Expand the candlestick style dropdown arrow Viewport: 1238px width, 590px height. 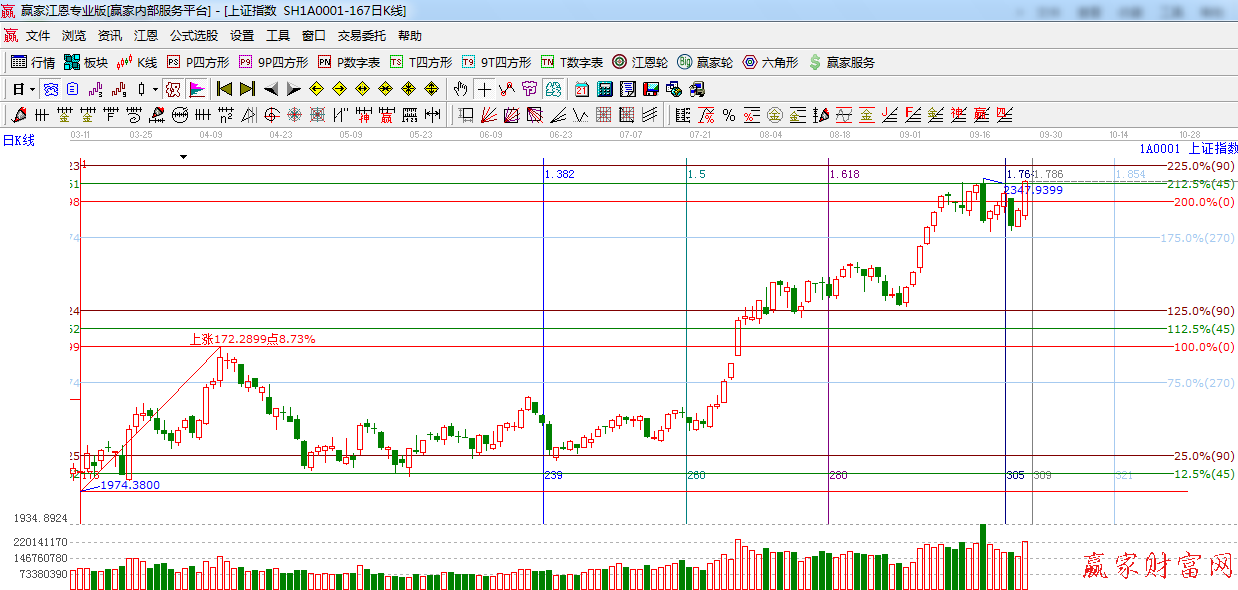(155, 89)
